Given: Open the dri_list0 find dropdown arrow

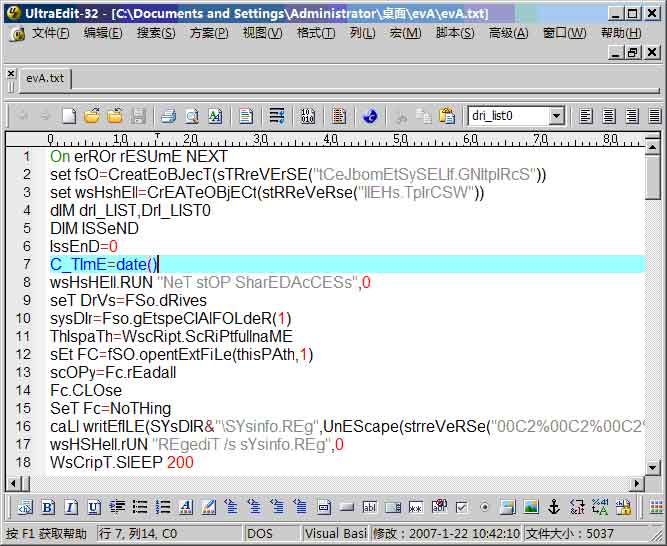Looking at the screenshot, I should pos(556,116).
